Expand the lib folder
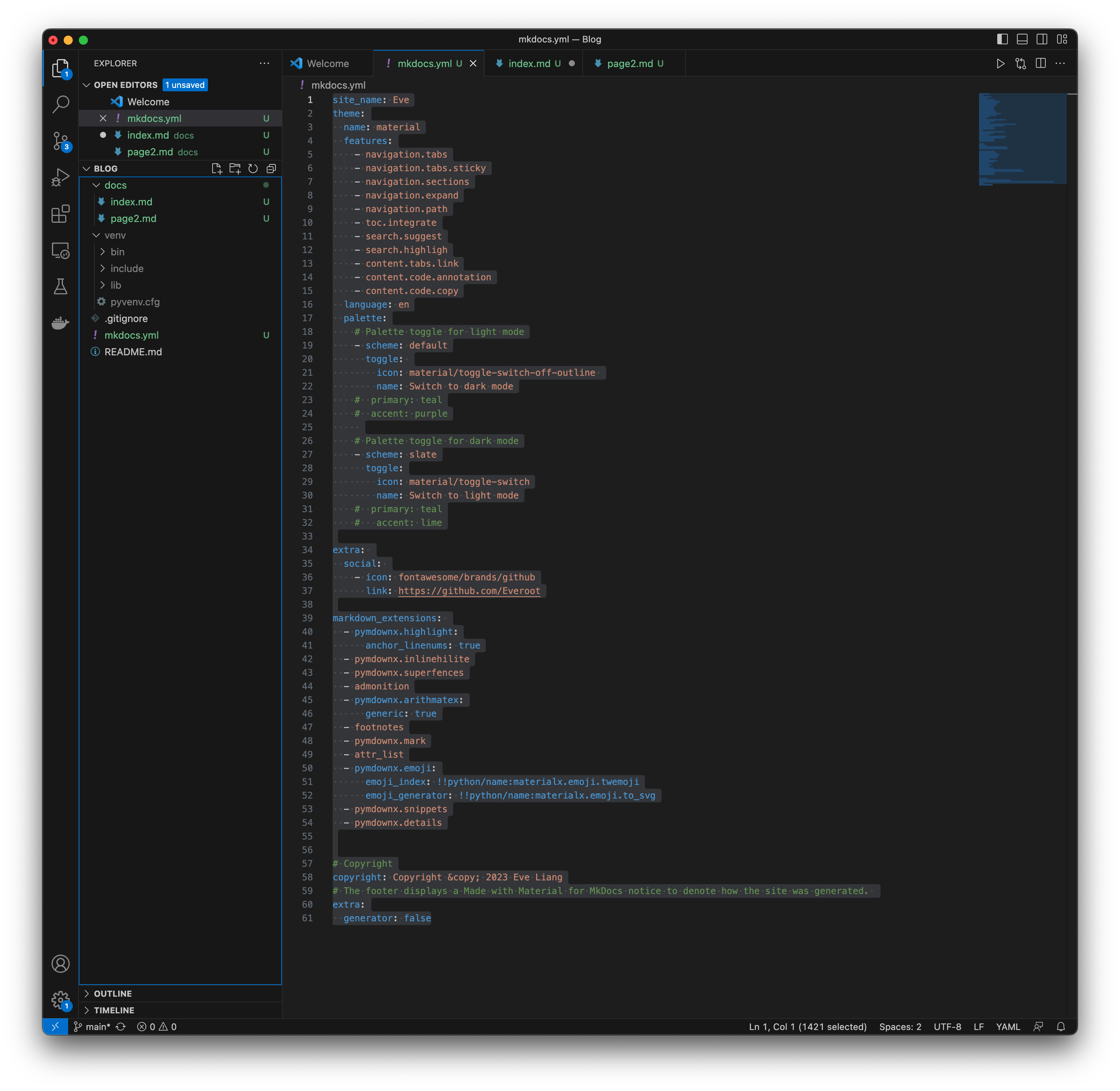Image resolution: width=1120 pixels, height=1091 pixels. [103, 285]
